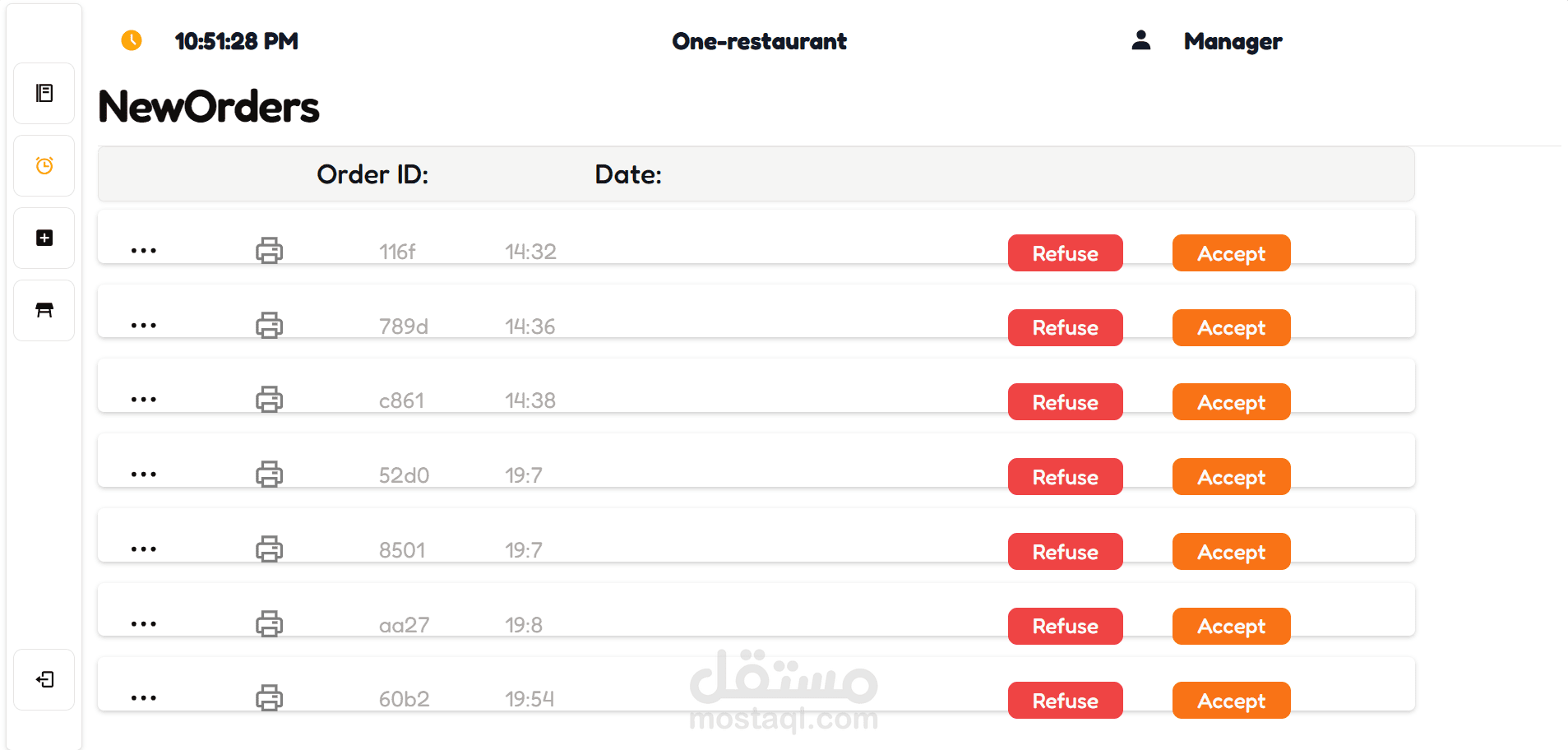This screenshot has width=1568, height=750.
Task: Expand the three-dots menu for order 789d
Action: (143, 326)
